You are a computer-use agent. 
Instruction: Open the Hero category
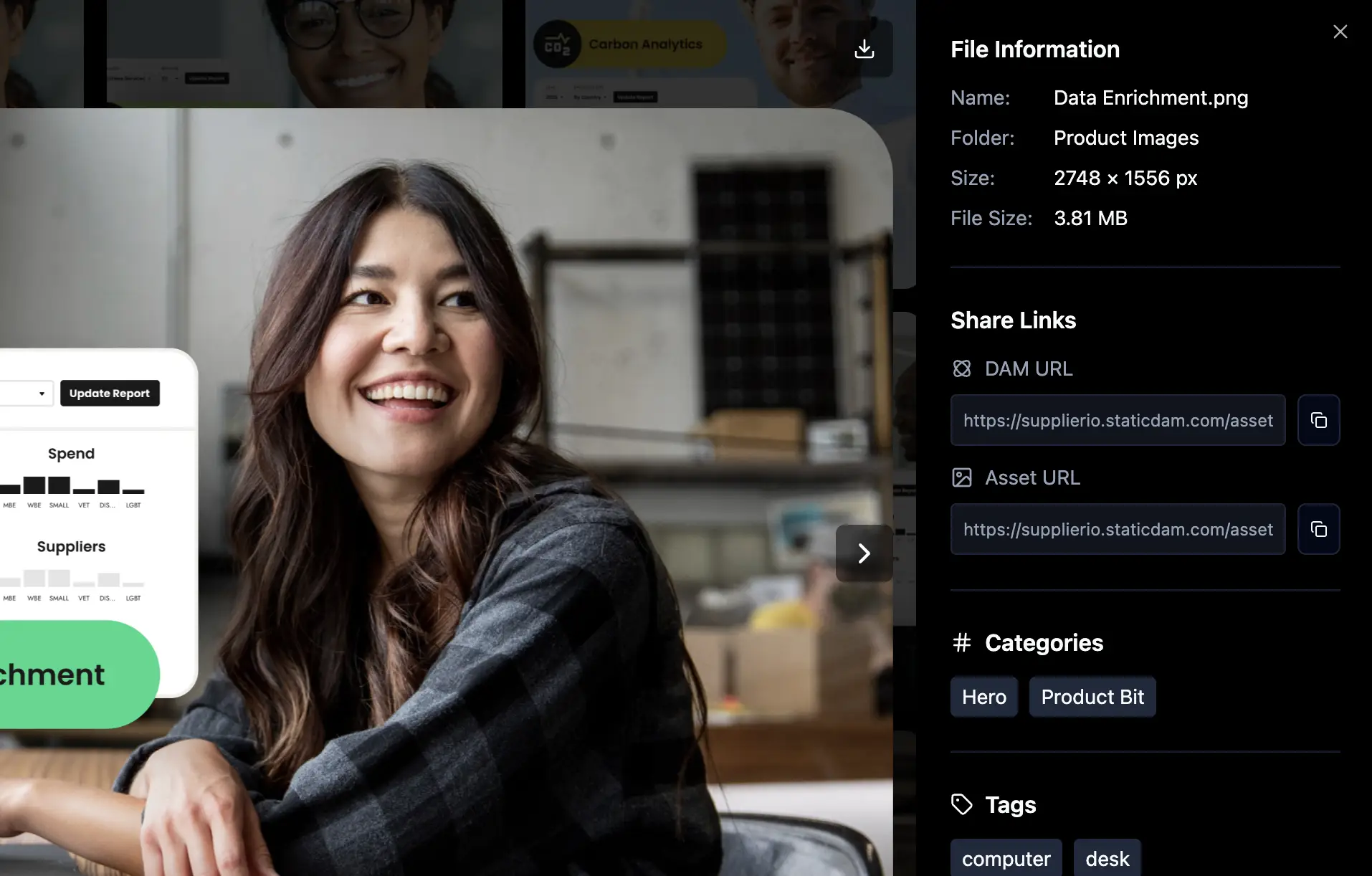[x=983, y=697]
